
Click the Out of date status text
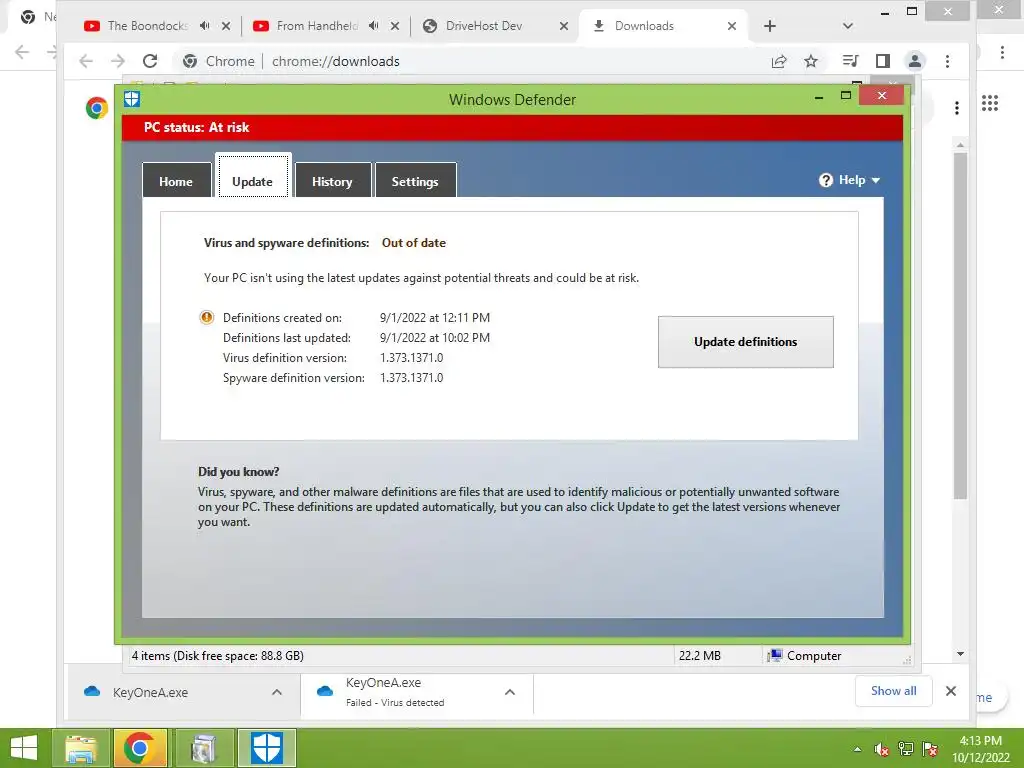(413, 243)
